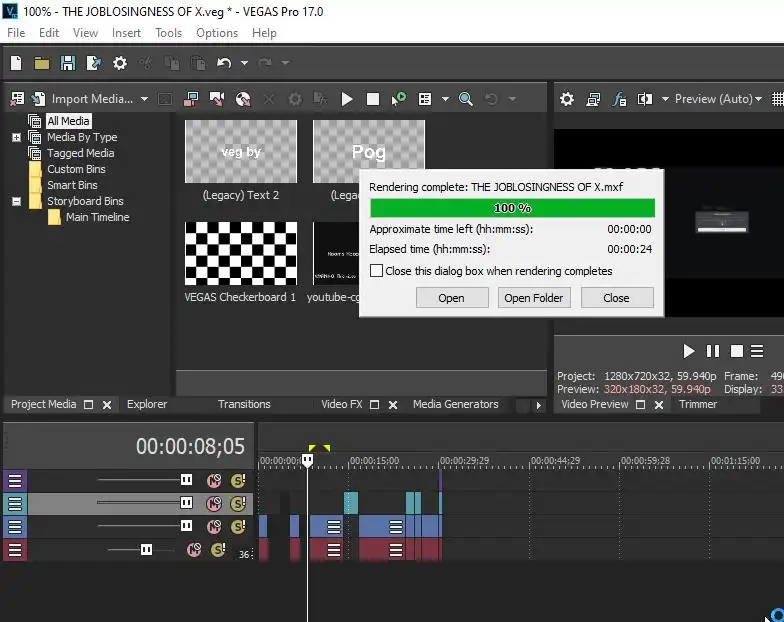Click the Preview on External Monitor icon
Viewport: 784px width, 622px height.
pos(593,99)
